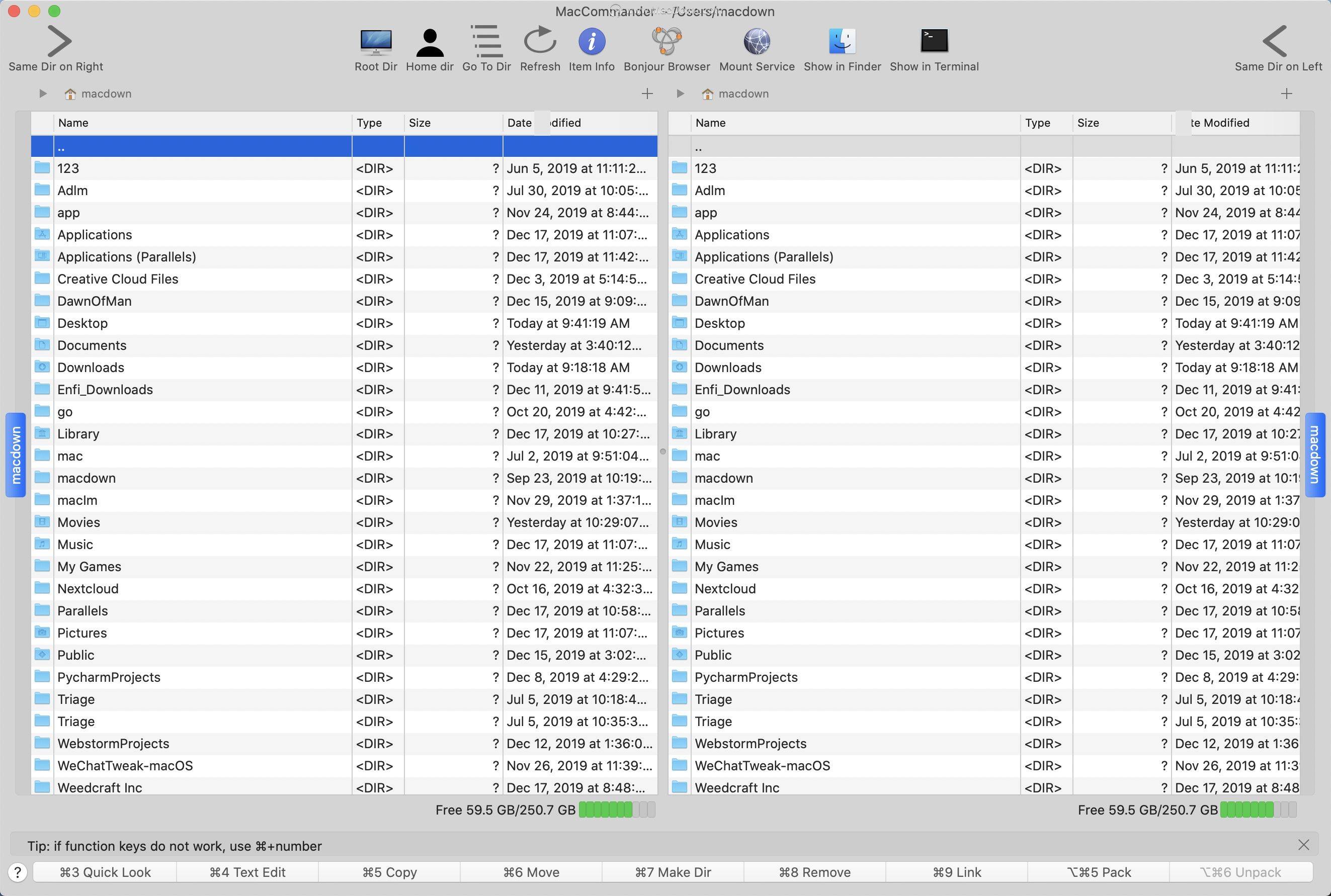This screenshot has height=896, width=1331.
Task: Dismiss the function keys tip bar
Action: pos(1303,845)
